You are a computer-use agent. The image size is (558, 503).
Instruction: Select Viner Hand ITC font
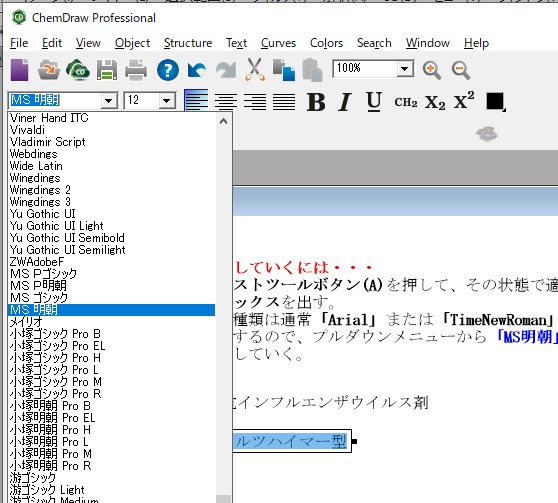(112, 118)
